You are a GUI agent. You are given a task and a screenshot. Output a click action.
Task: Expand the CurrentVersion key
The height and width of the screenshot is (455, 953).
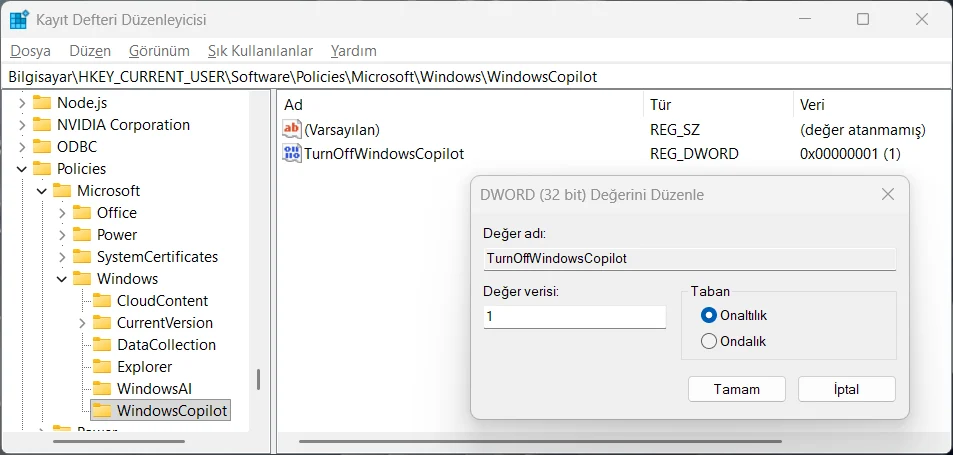[x=82, y=323]
